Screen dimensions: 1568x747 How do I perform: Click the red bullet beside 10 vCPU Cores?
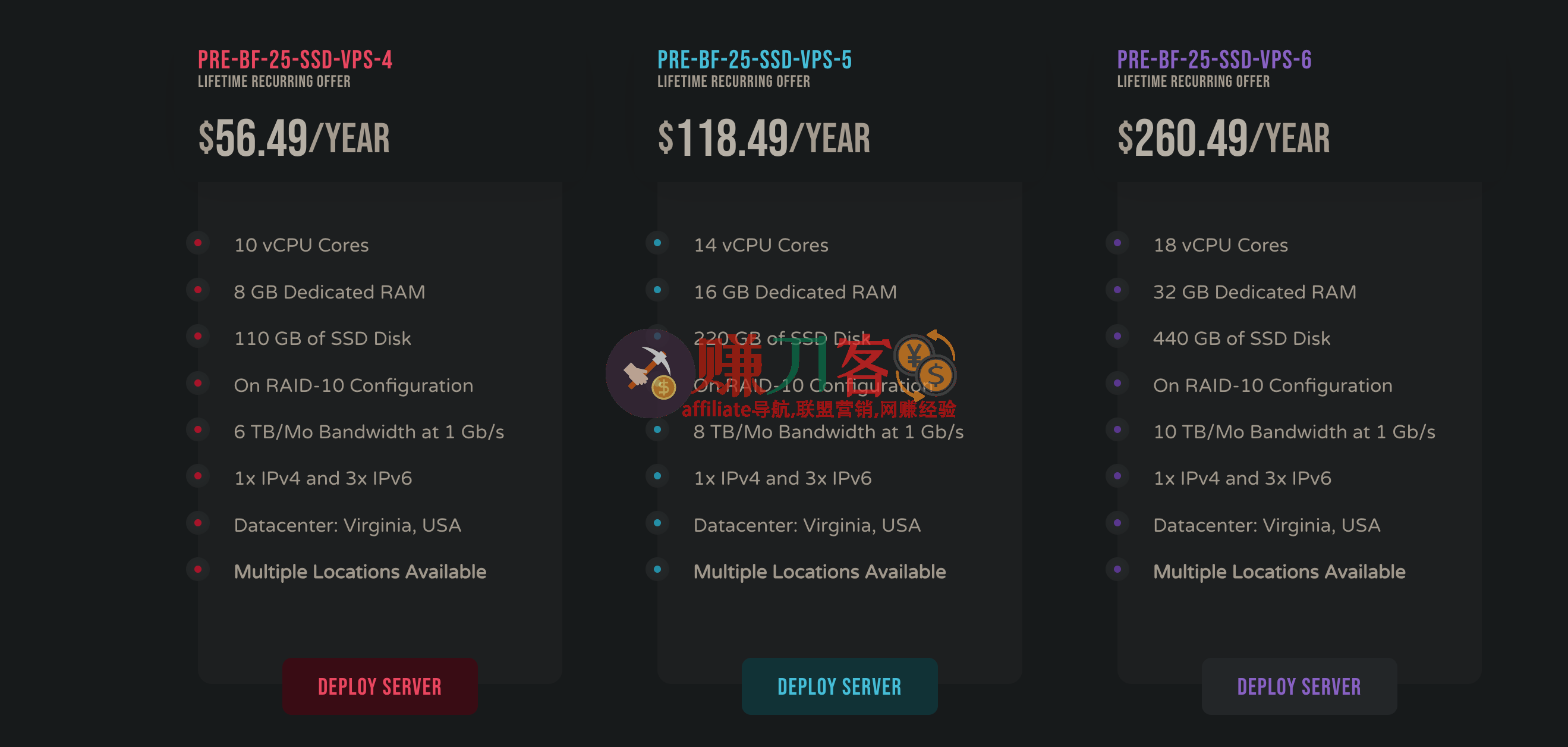click(x=198, y=243)
